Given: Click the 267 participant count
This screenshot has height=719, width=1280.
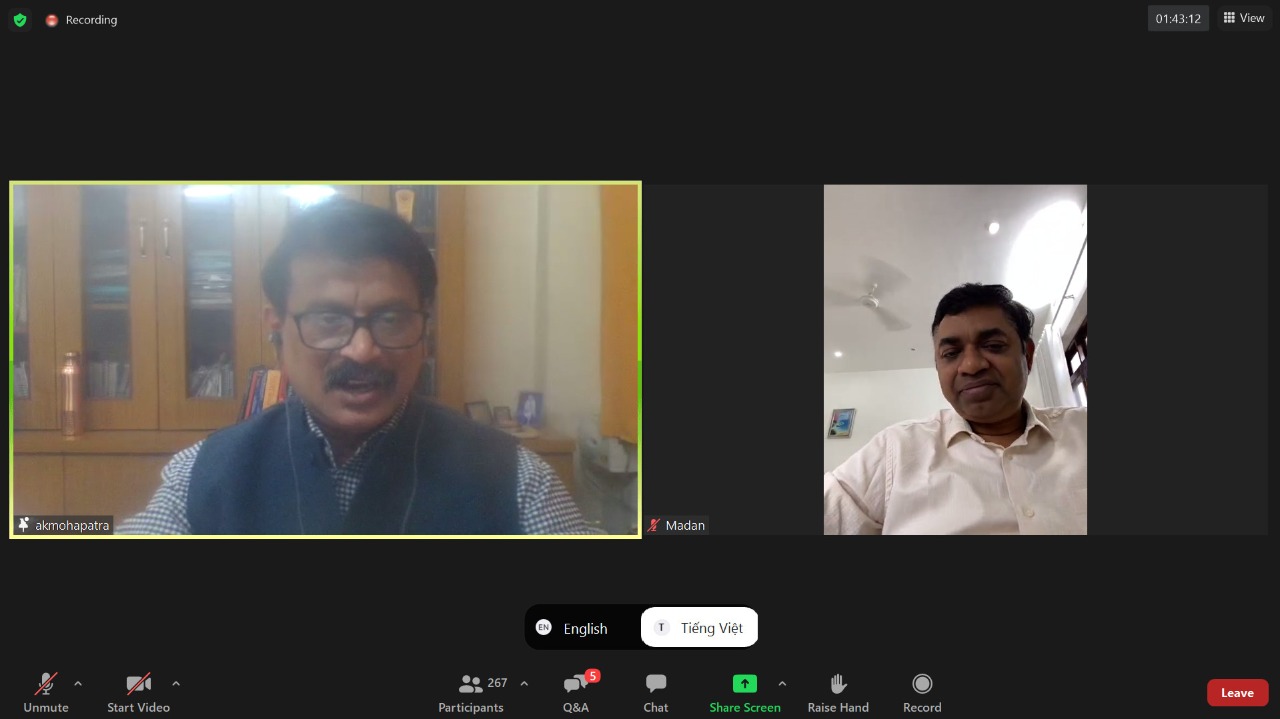Looking at the screenshot, I should 497,683.
